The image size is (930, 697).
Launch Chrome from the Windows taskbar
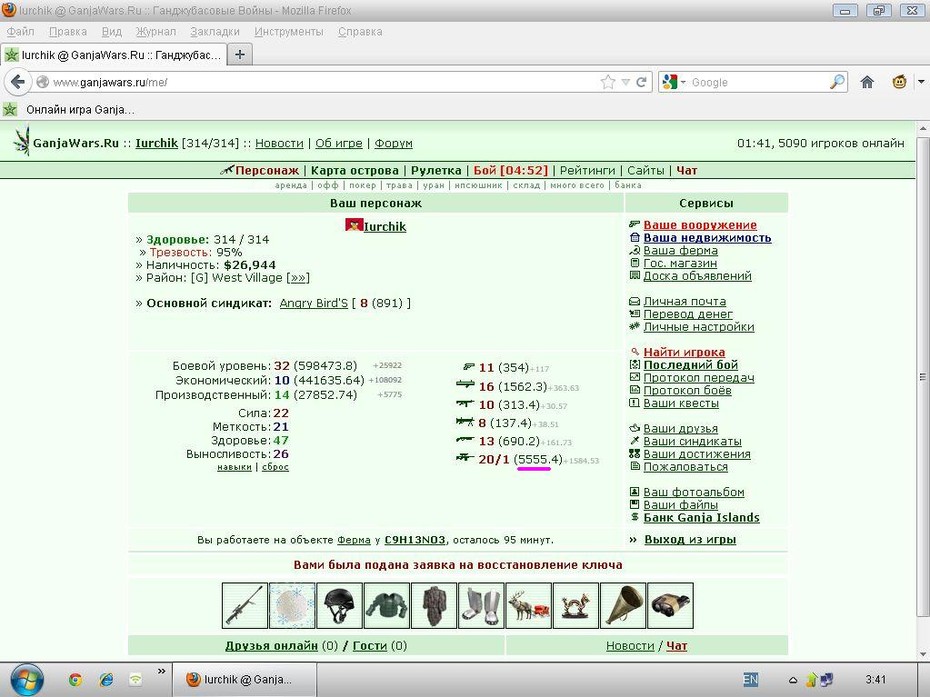click(x=75, y=680)
